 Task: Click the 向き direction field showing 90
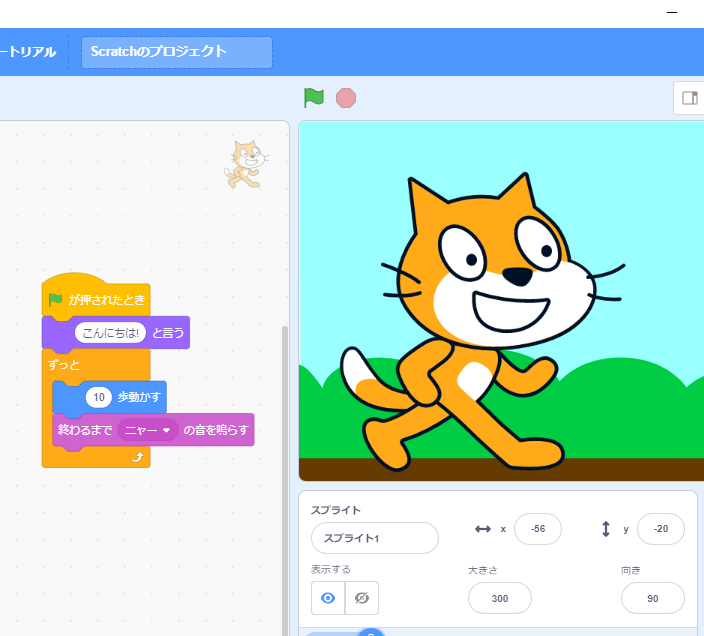(x=652, y=598)
